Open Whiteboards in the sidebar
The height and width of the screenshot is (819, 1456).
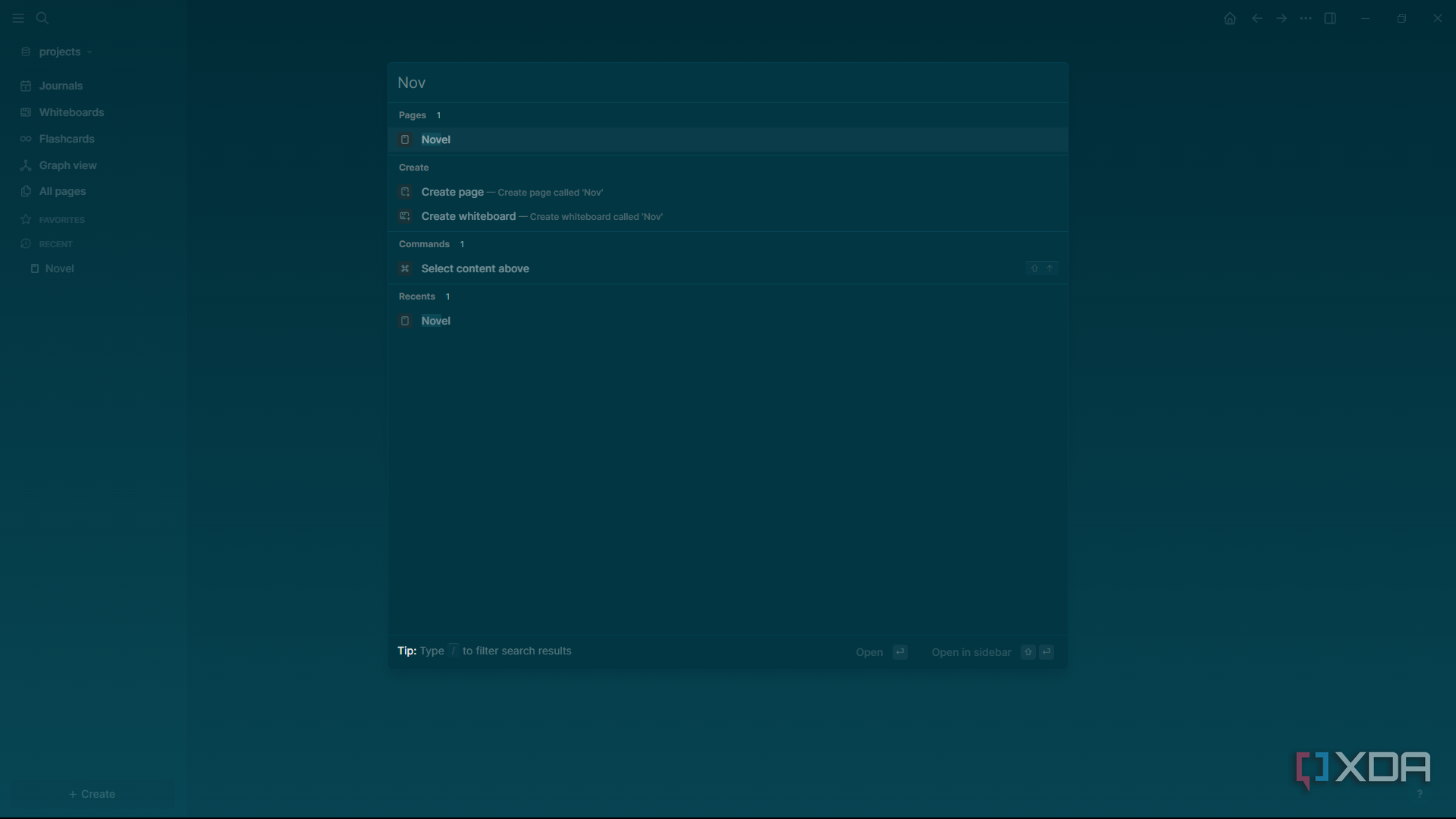(x=71, y=112)
